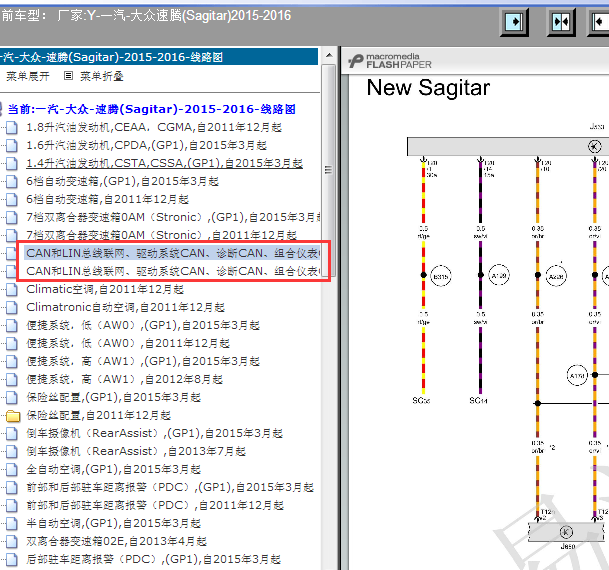Click the blue tree header 速腾(Sagitar)-2015-2016-线路图
The width and height of the screenshot is (609, 570).
point(159,57)
